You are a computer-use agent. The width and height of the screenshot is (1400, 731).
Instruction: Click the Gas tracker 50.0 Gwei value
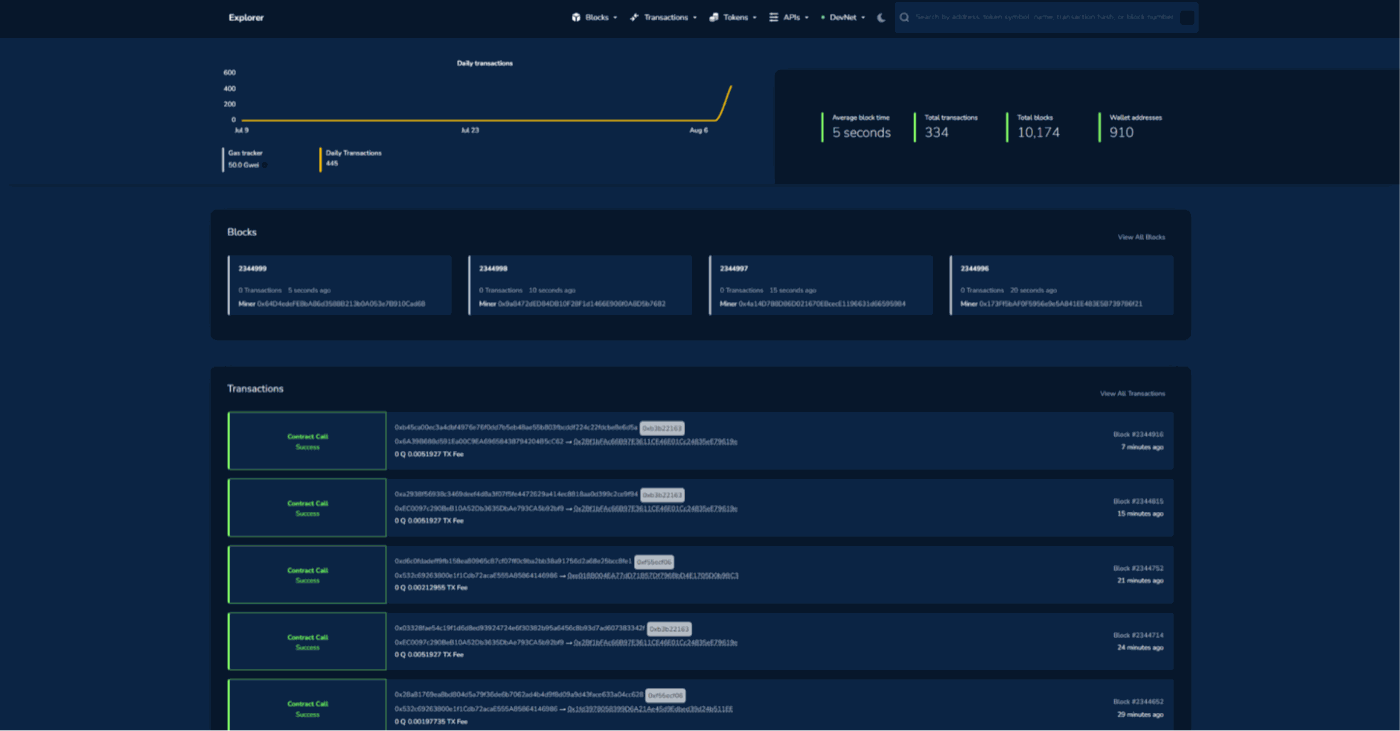pyautogui.click(x=243, y=165)
